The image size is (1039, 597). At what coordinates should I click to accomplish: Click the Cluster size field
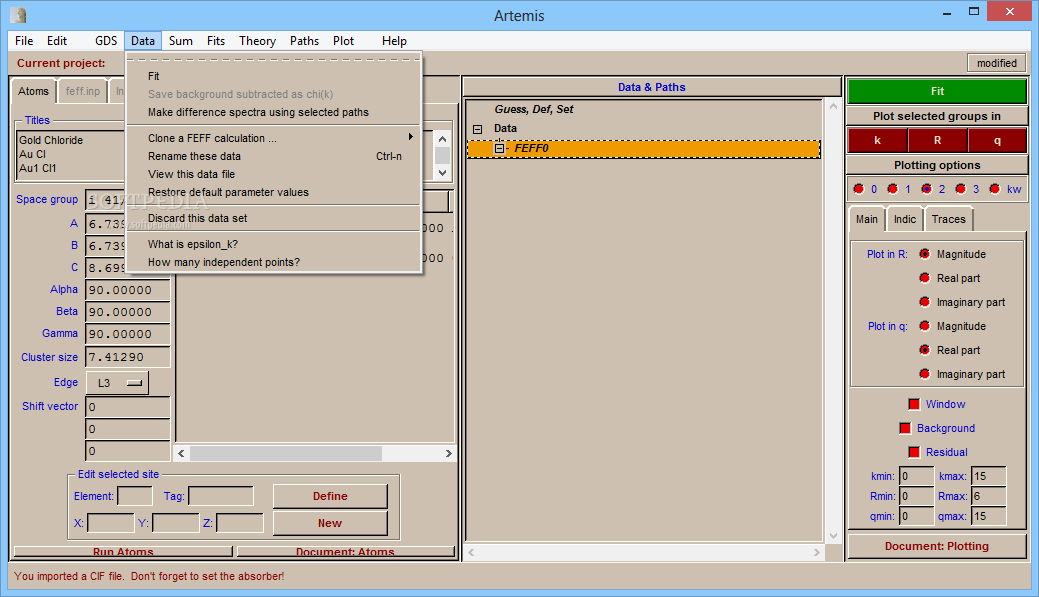coord(128,356)
